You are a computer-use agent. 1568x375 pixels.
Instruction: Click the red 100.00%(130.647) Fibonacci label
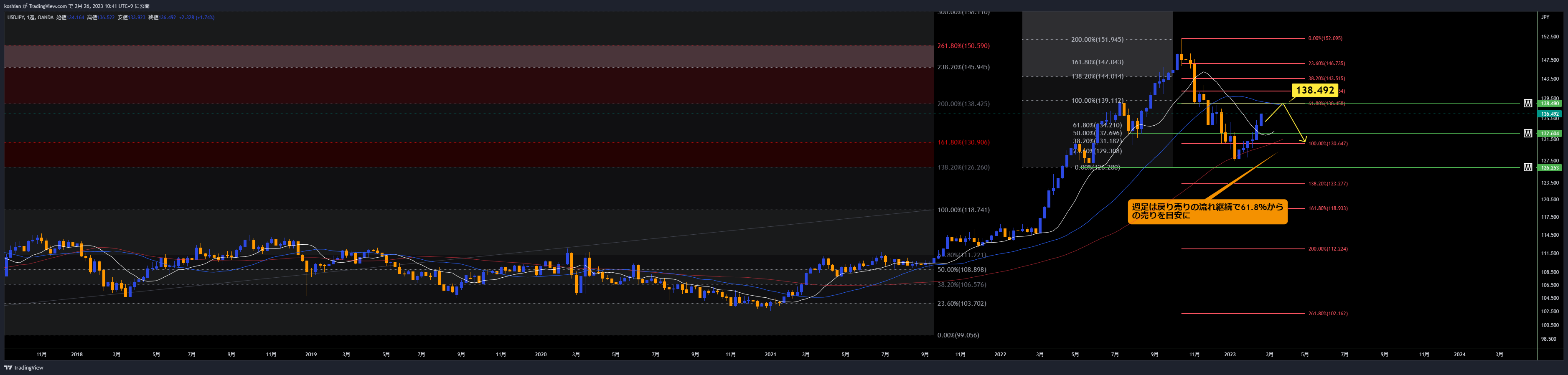1328,144
